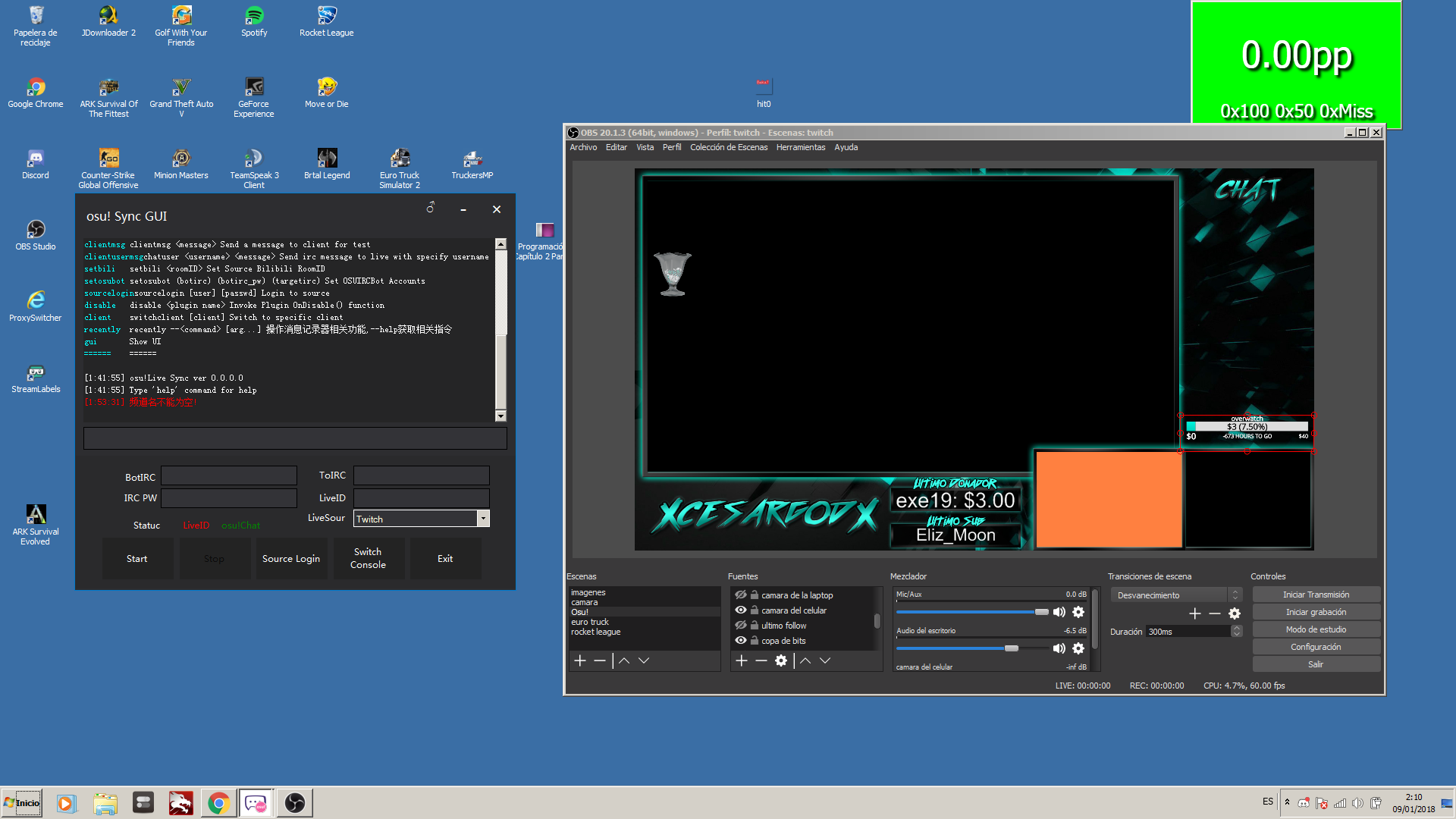The width and height of the screenshot is (1456, 819).
Task: Move source up in Fuentes list
Action: point(805,661)
